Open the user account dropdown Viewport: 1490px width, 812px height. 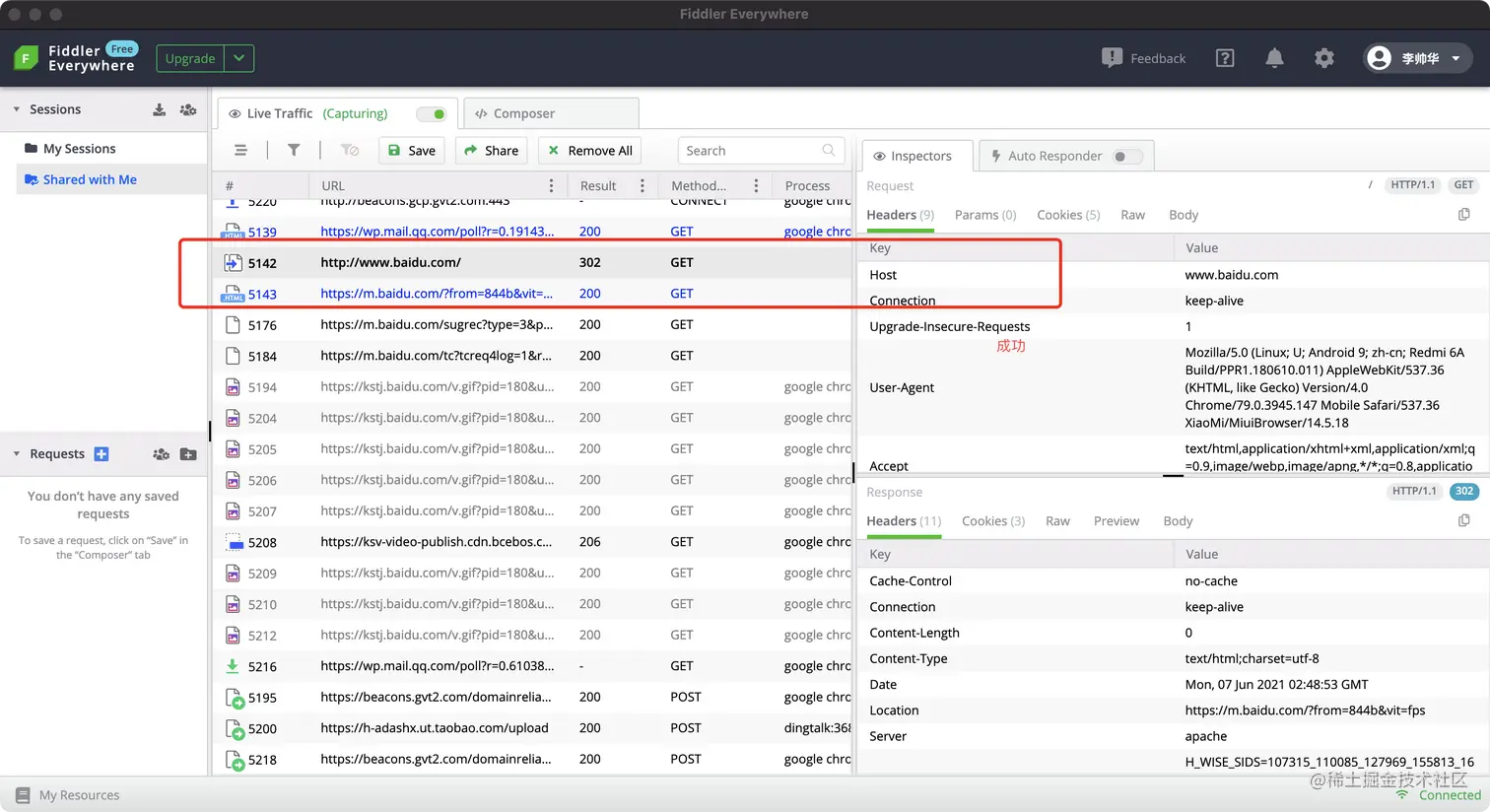click(1456, 58)
